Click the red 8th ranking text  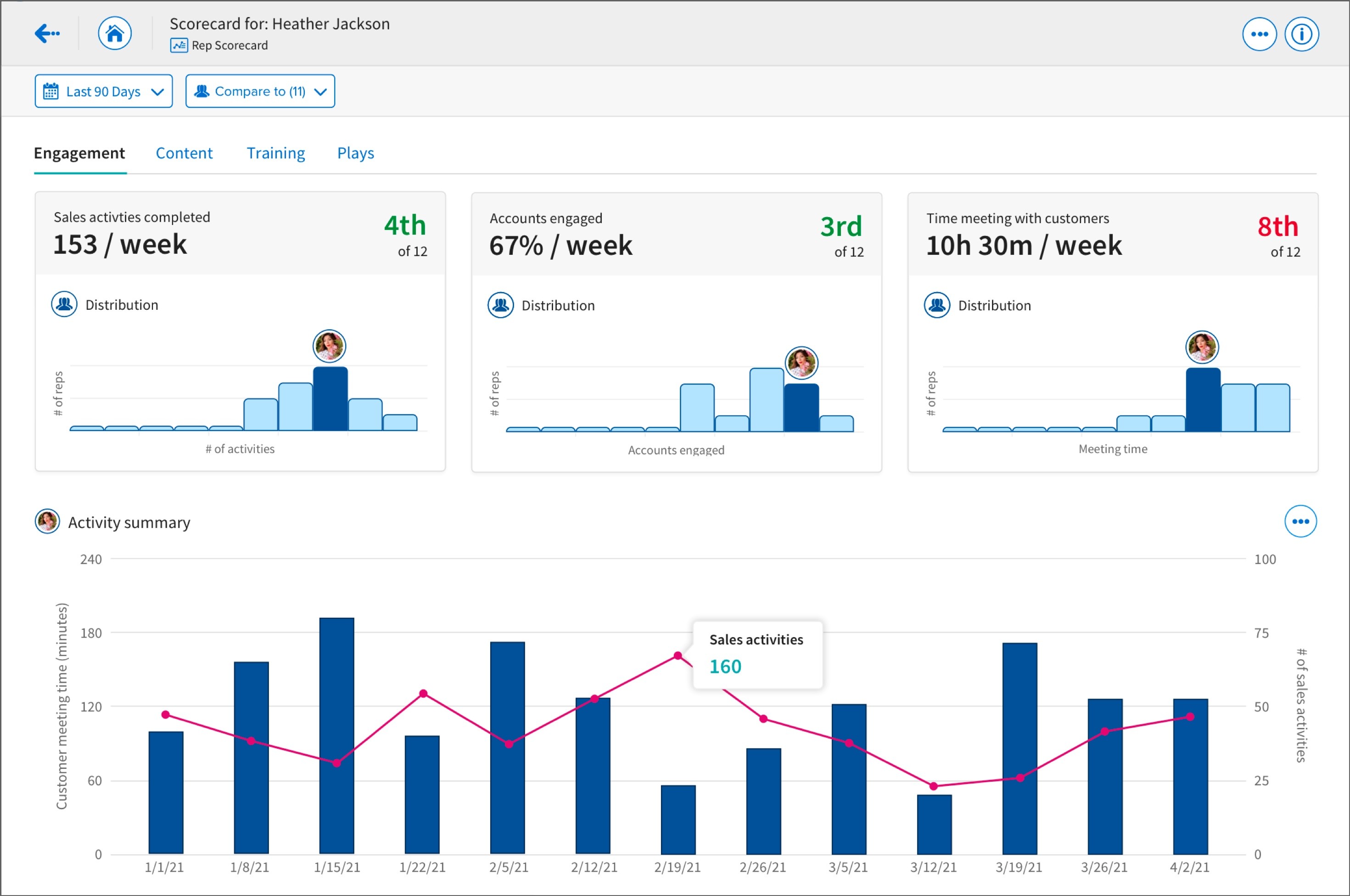click(x=1277, y=227)
